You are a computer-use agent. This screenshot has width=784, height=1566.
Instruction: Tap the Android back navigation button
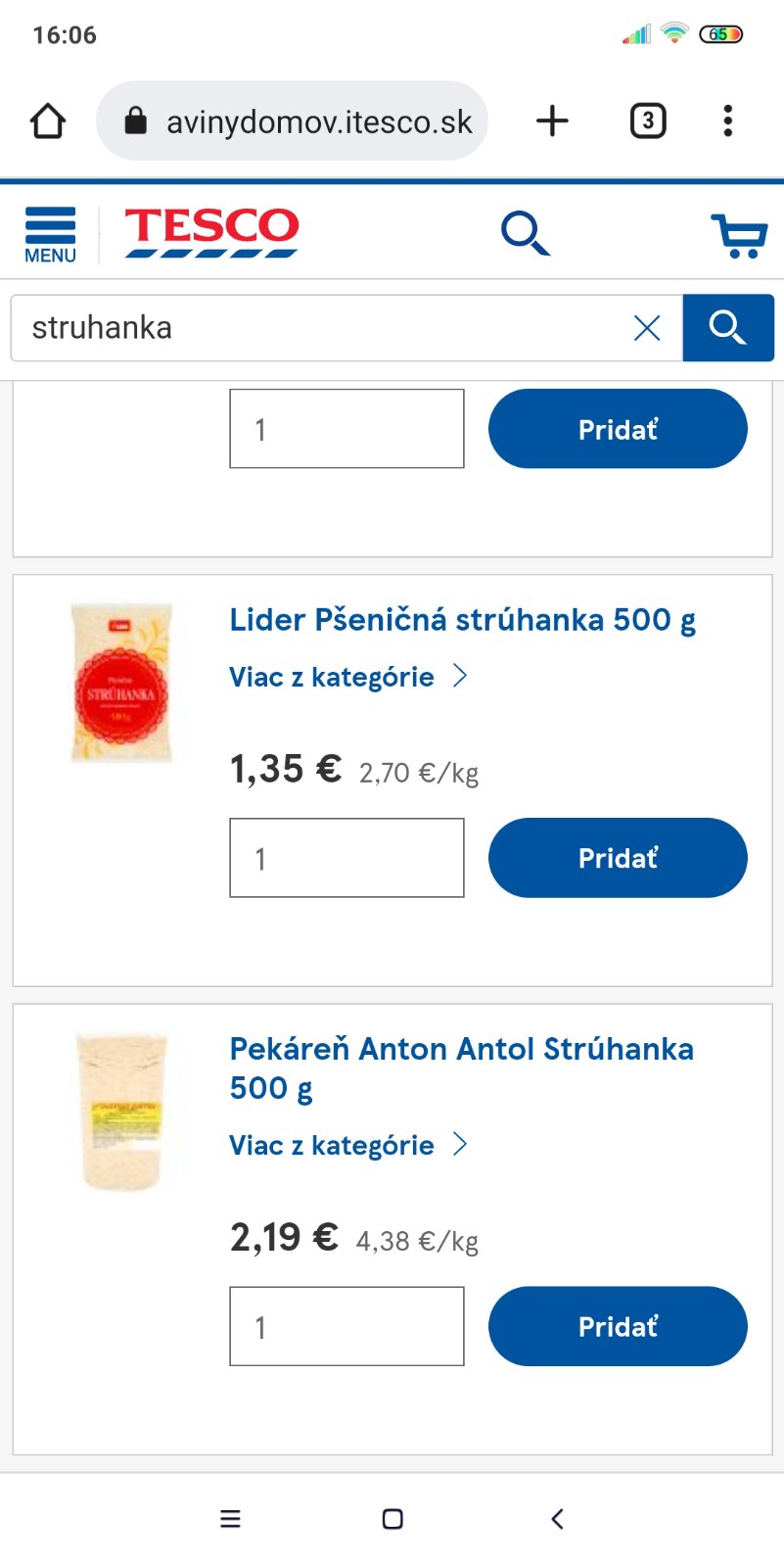(557, 1519)
